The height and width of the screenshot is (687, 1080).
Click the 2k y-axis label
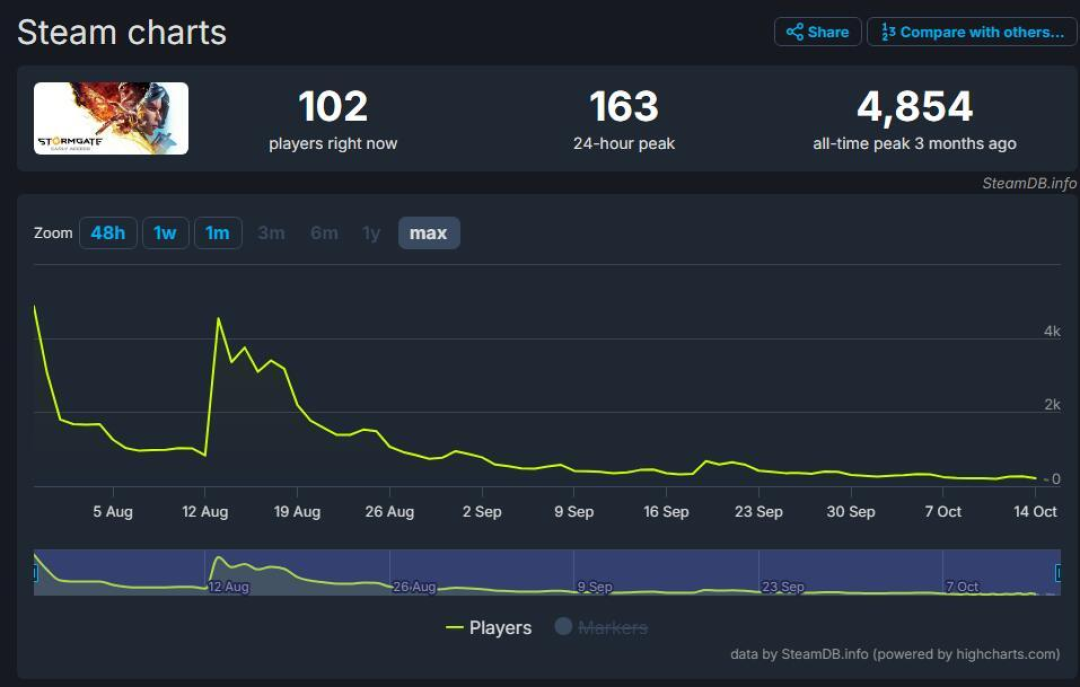coord(1052,404)
